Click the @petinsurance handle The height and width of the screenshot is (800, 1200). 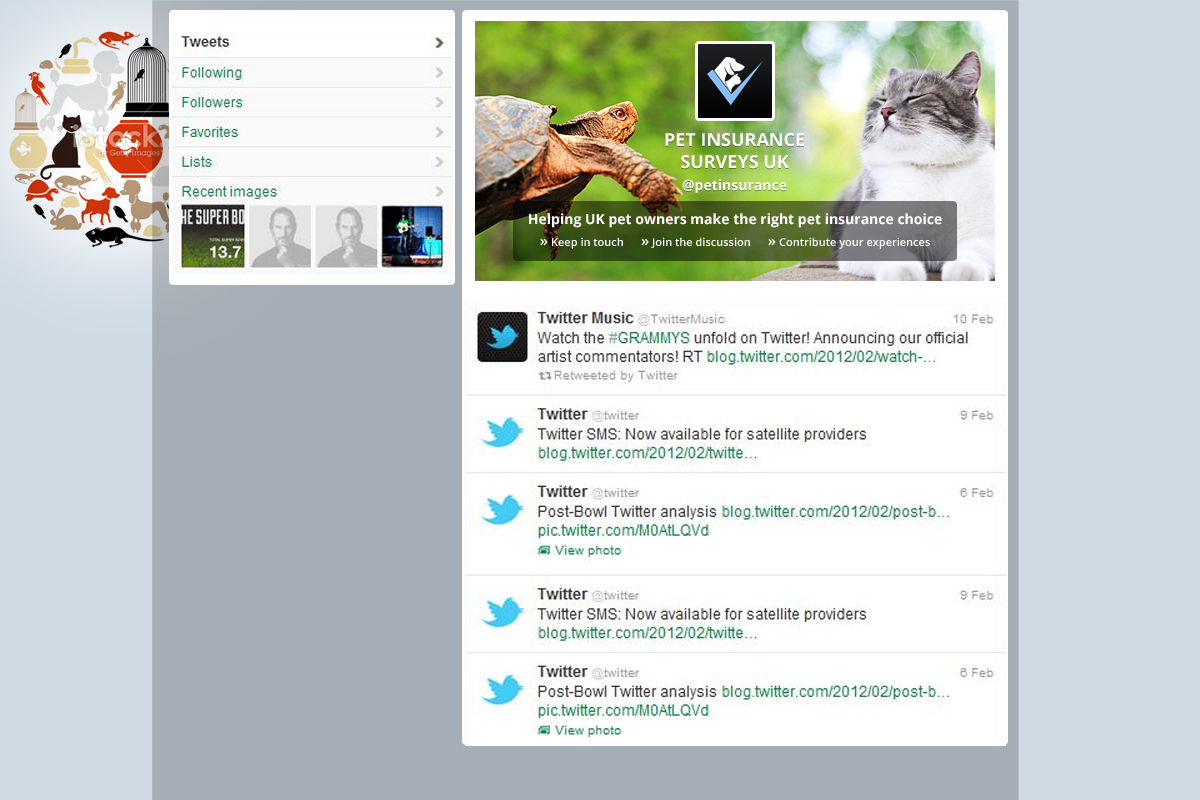pyautogui.click(x=735, y=185)
